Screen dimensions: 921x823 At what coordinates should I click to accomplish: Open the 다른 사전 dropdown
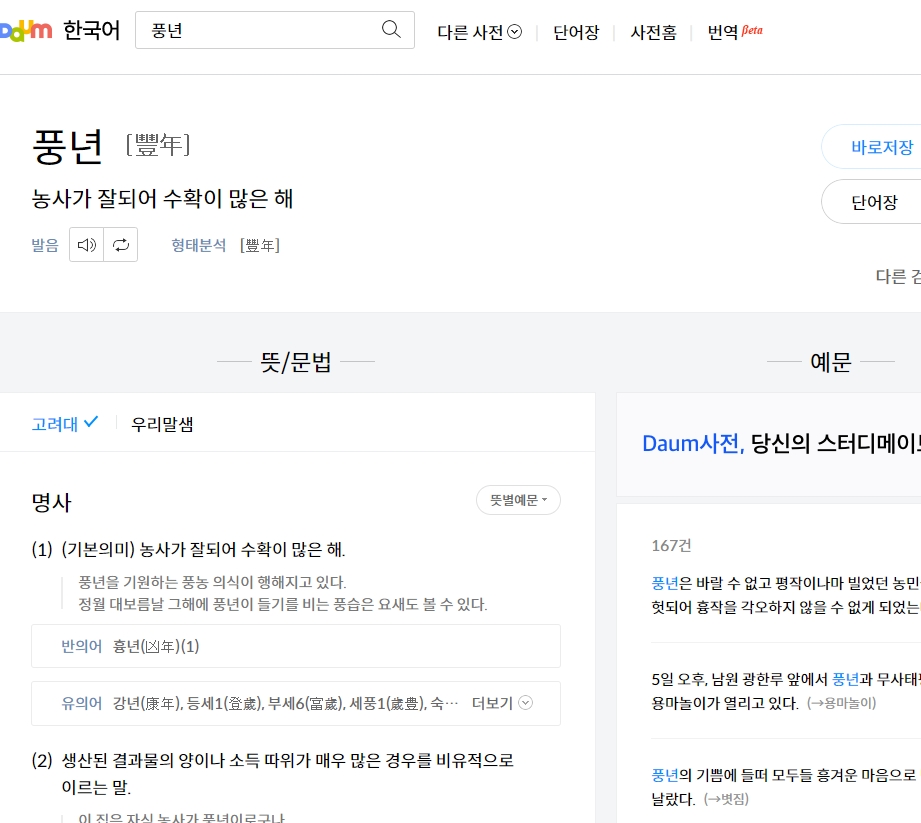[x=479, y=31]
